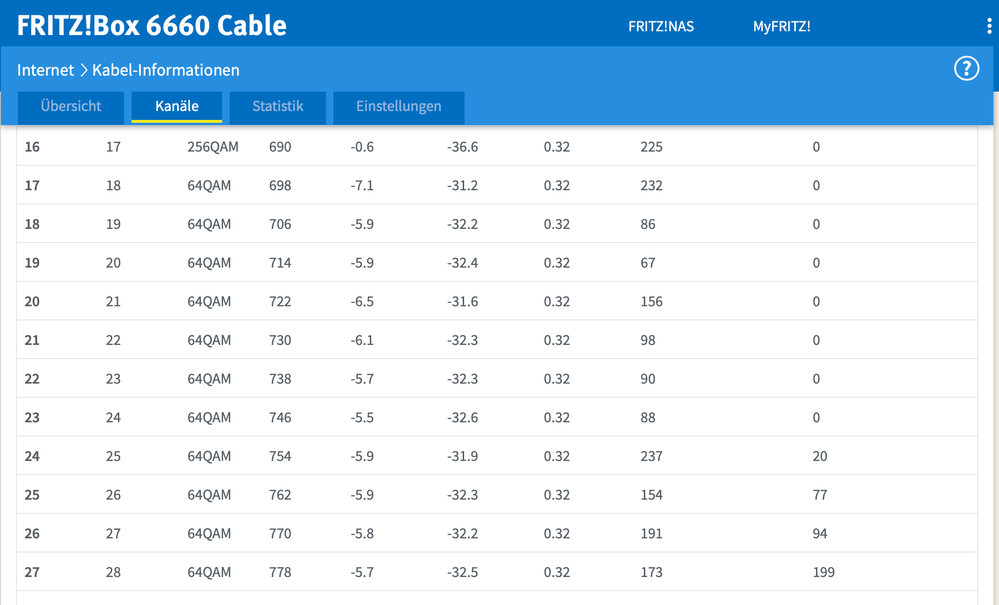Click the frequency value 778
The height and width of the screenshot is (605, 999).
click(x=280, y=573)
